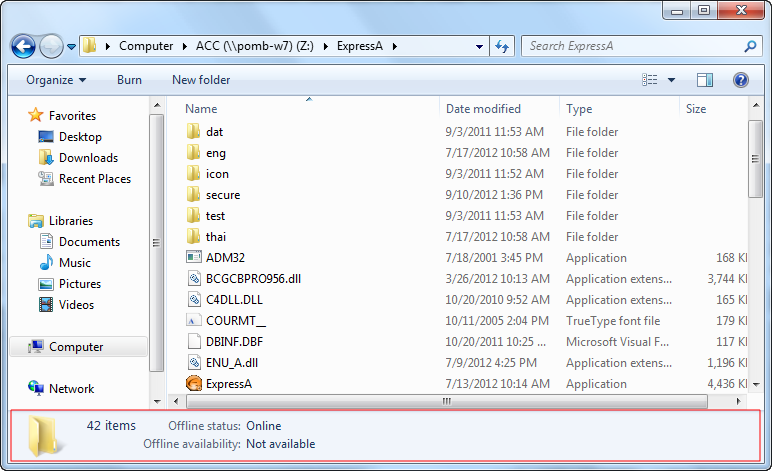The width and height of the screenshot is (772, 471).
Task: Click 'Not available' offline availability value
Action: coord(281,443)
